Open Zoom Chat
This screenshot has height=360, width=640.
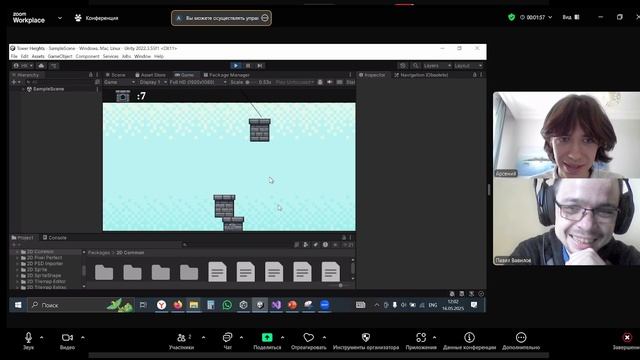(x=227, y=341)
